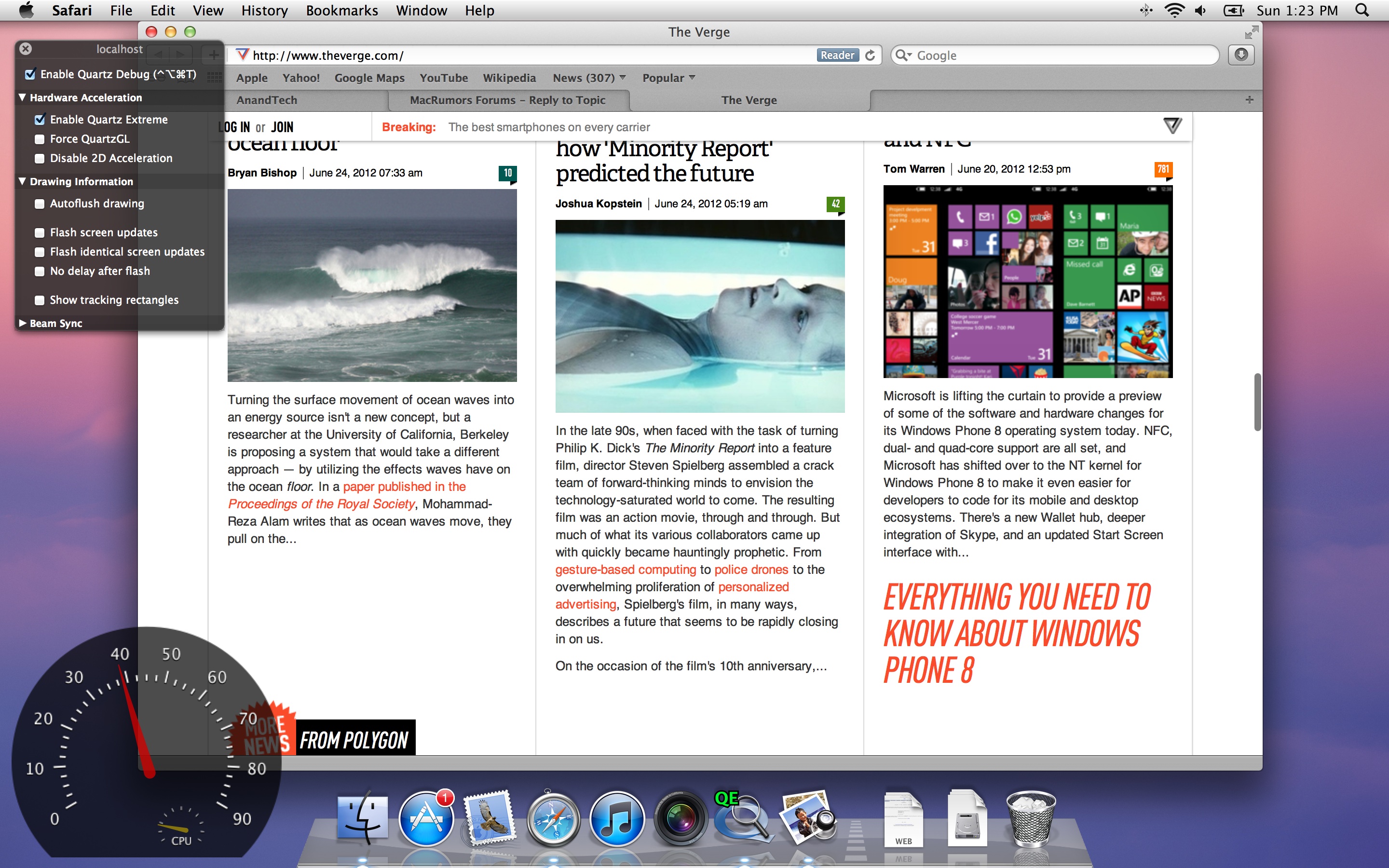This screenshot has width=1389, height=868.
Task: Open the Windows Phone 8 screenshot image
Action: (x=1028, y=281)
